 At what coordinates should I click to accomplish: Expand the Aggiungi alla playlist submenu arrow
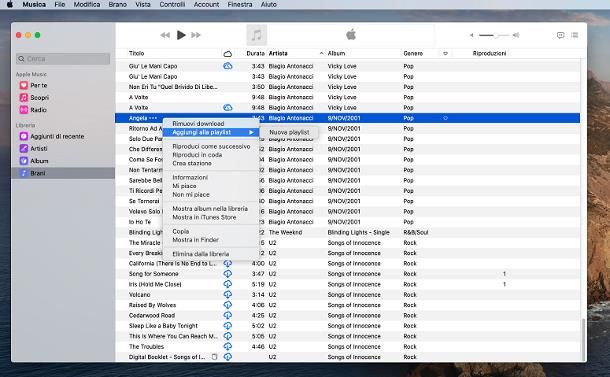click(251, 132)
